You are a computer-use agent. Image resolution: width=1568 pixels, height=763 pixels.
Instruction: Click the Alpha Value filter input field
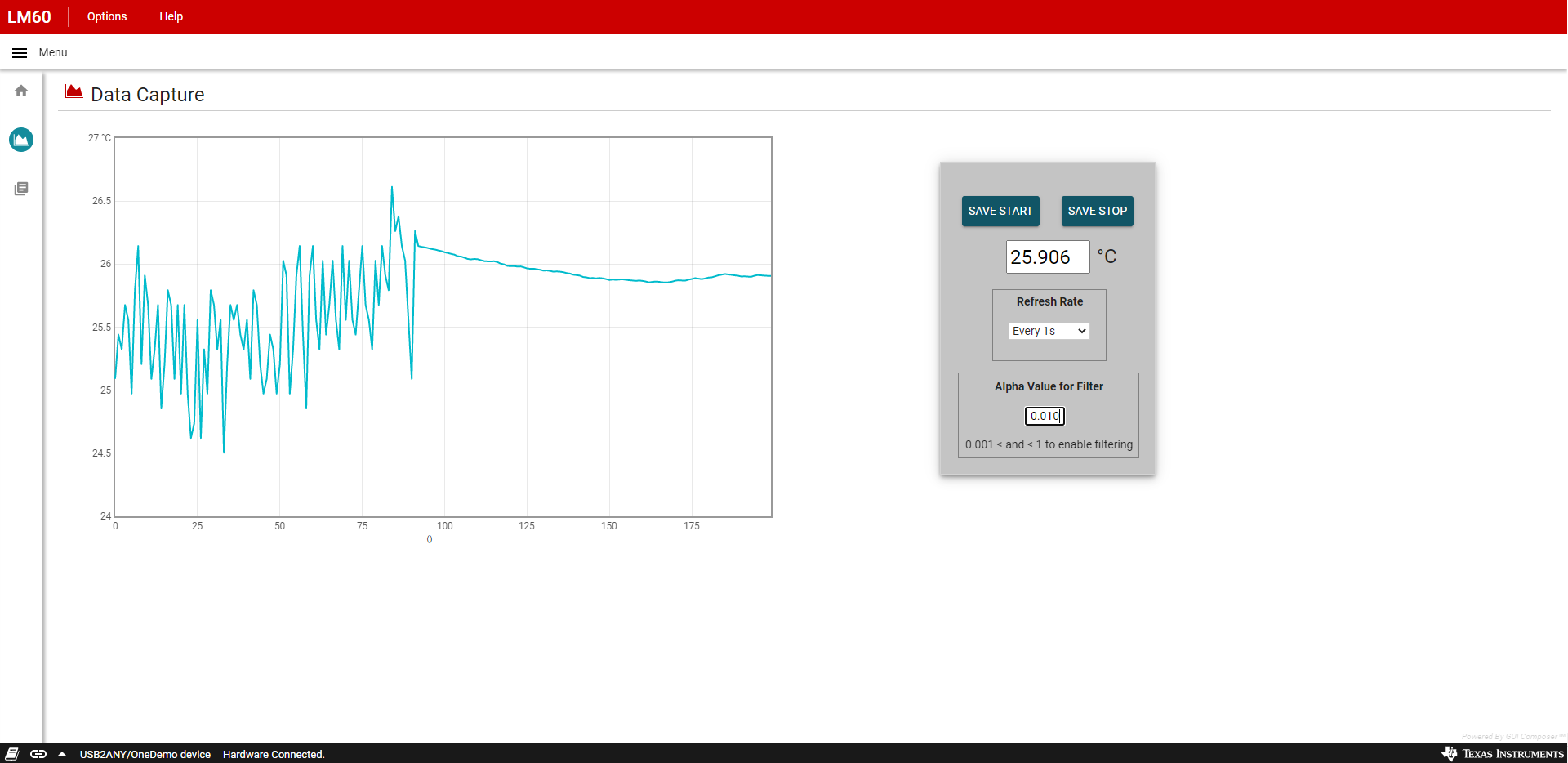(1045, 416)
